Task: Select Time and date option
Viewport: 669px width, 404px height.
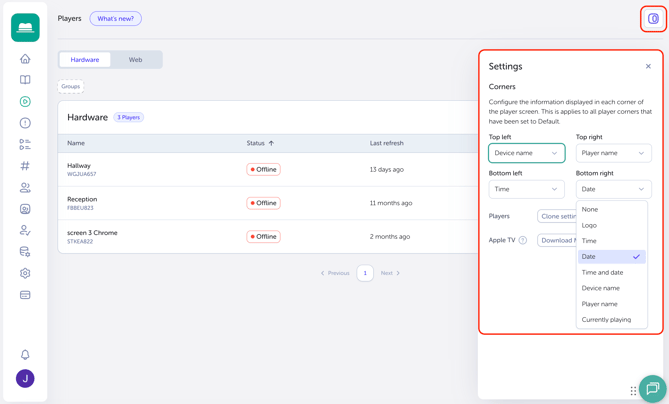Action: [612, 272]
